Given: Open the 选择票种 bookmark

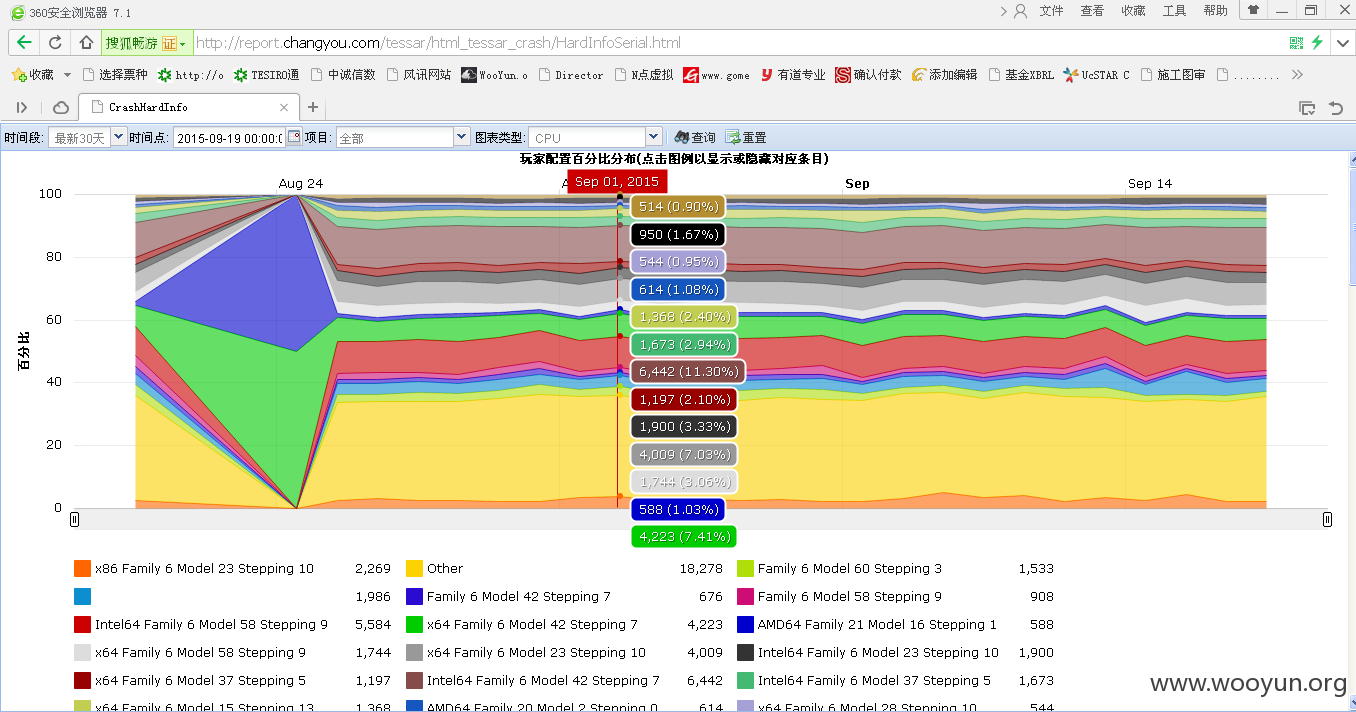Looking at the screenshot, I should [116, 75].
